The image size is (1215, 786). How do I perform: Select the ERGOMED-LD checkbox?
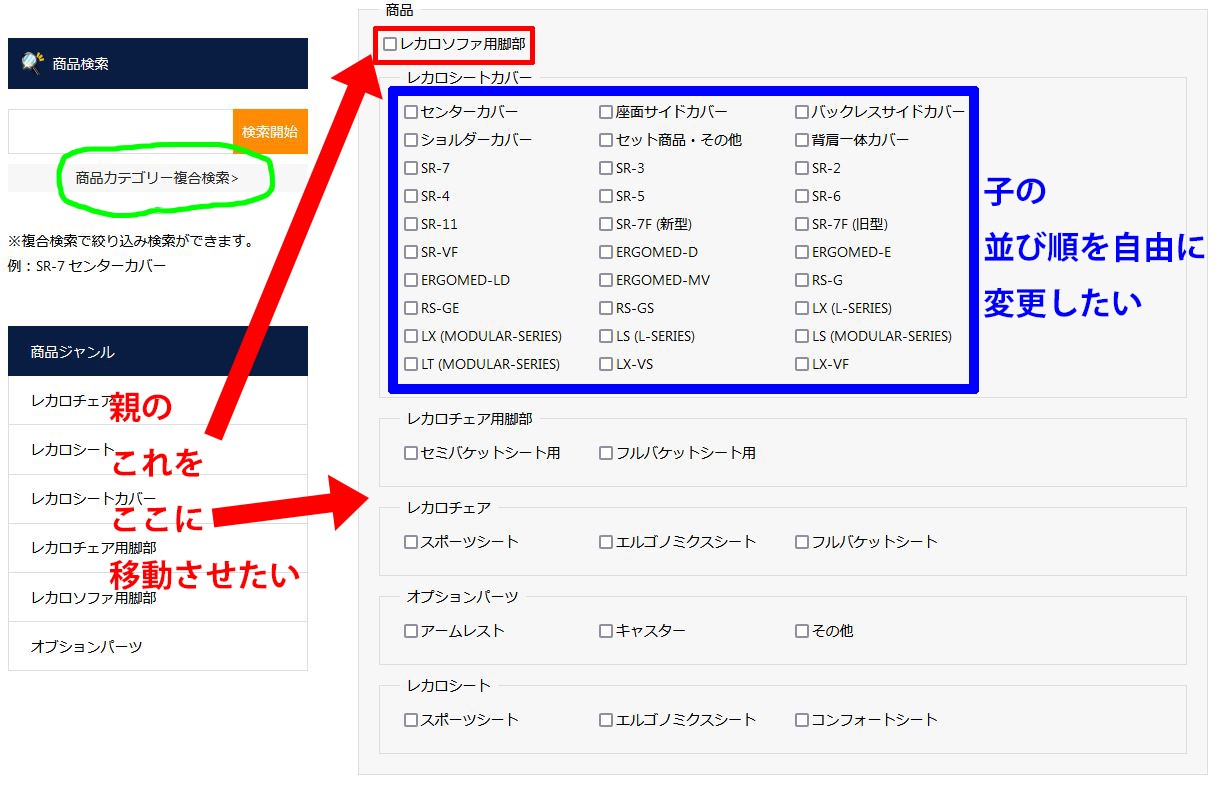(x=411, y=280)
